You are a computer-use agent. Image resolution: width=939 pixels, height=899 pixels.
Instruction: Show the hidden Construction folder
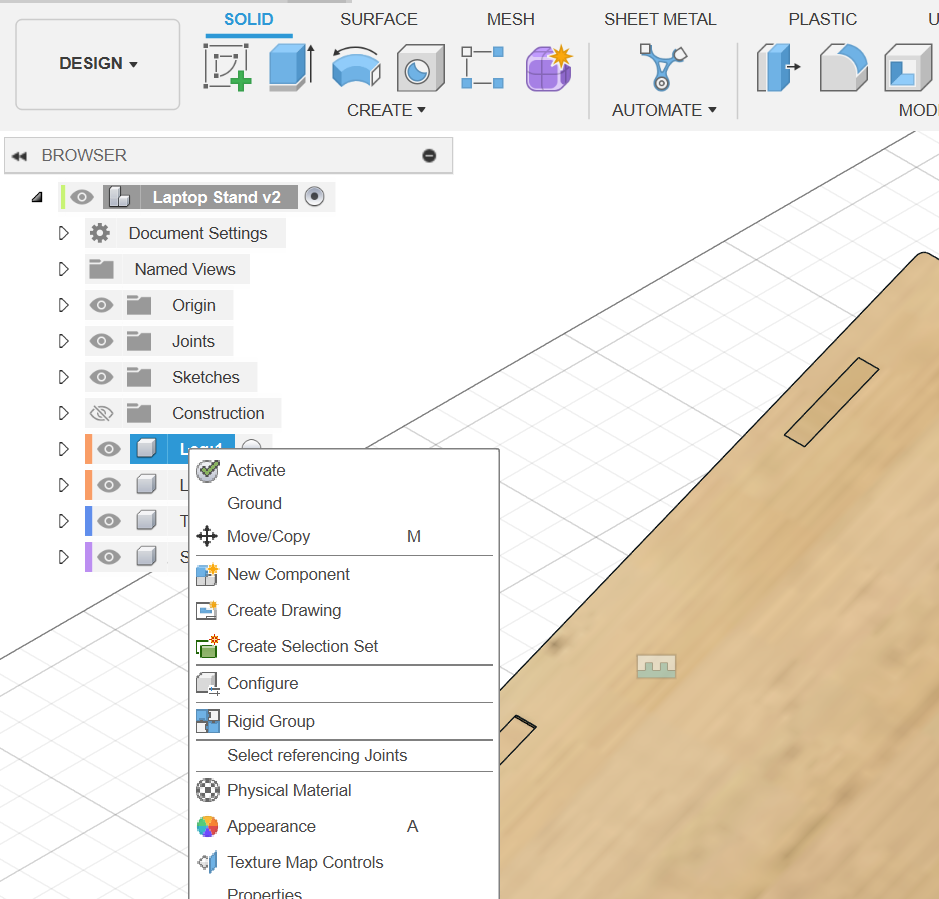click(101, 413)
